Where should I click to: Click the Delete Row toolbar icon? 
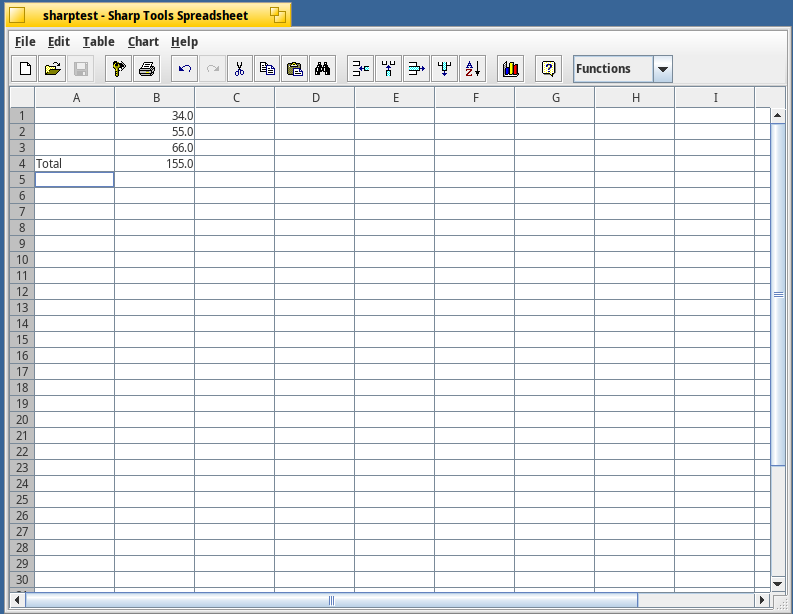tap(417, 69)
